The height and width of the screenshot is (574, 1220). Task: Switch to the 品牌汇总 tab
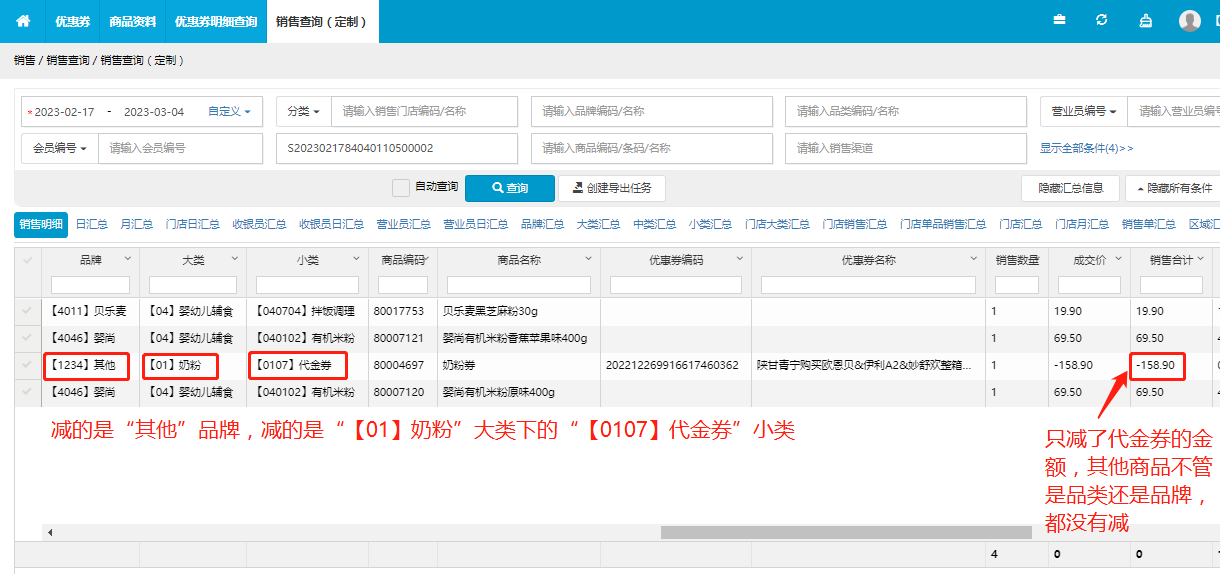pos(542,224)
